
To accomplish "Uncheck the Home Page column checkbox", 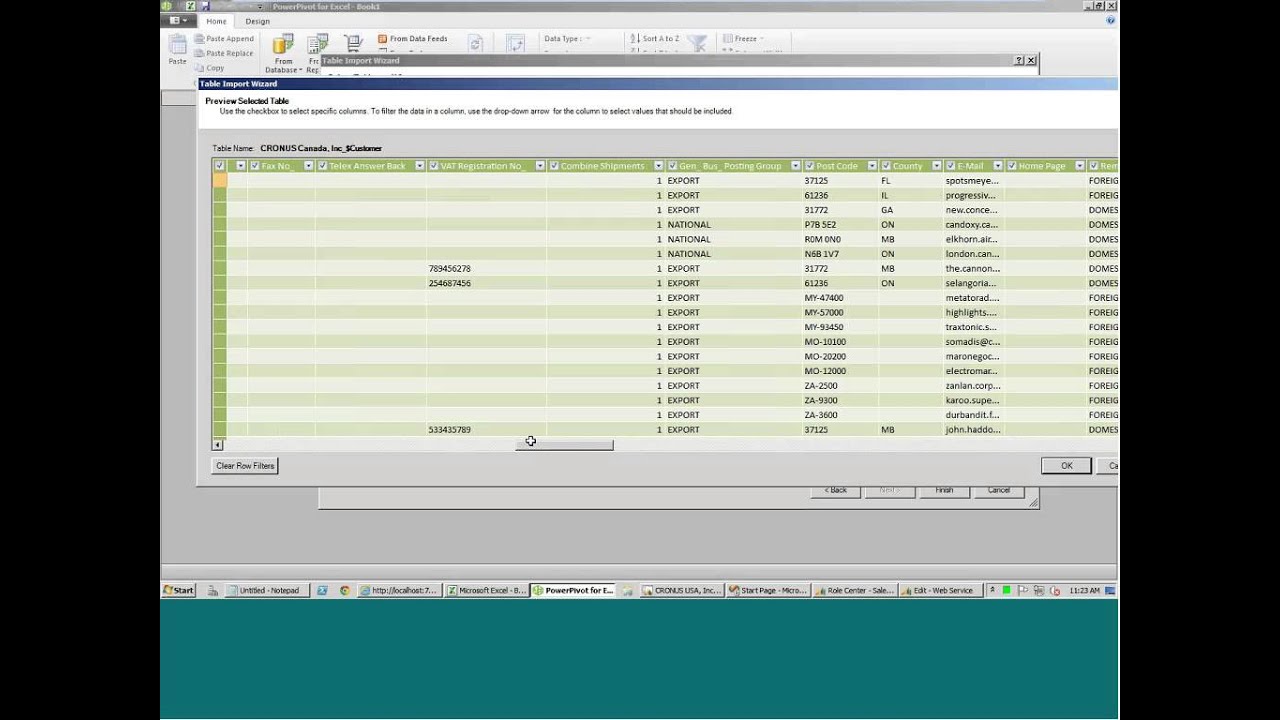I will [1012, 166].
